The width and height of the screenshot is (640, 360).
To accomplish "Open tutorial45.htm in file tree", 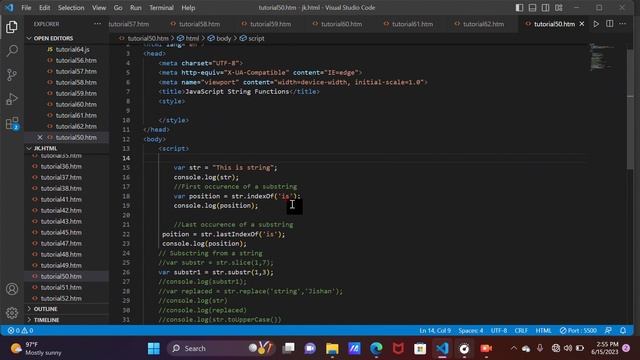I will (x=61, y=232).
